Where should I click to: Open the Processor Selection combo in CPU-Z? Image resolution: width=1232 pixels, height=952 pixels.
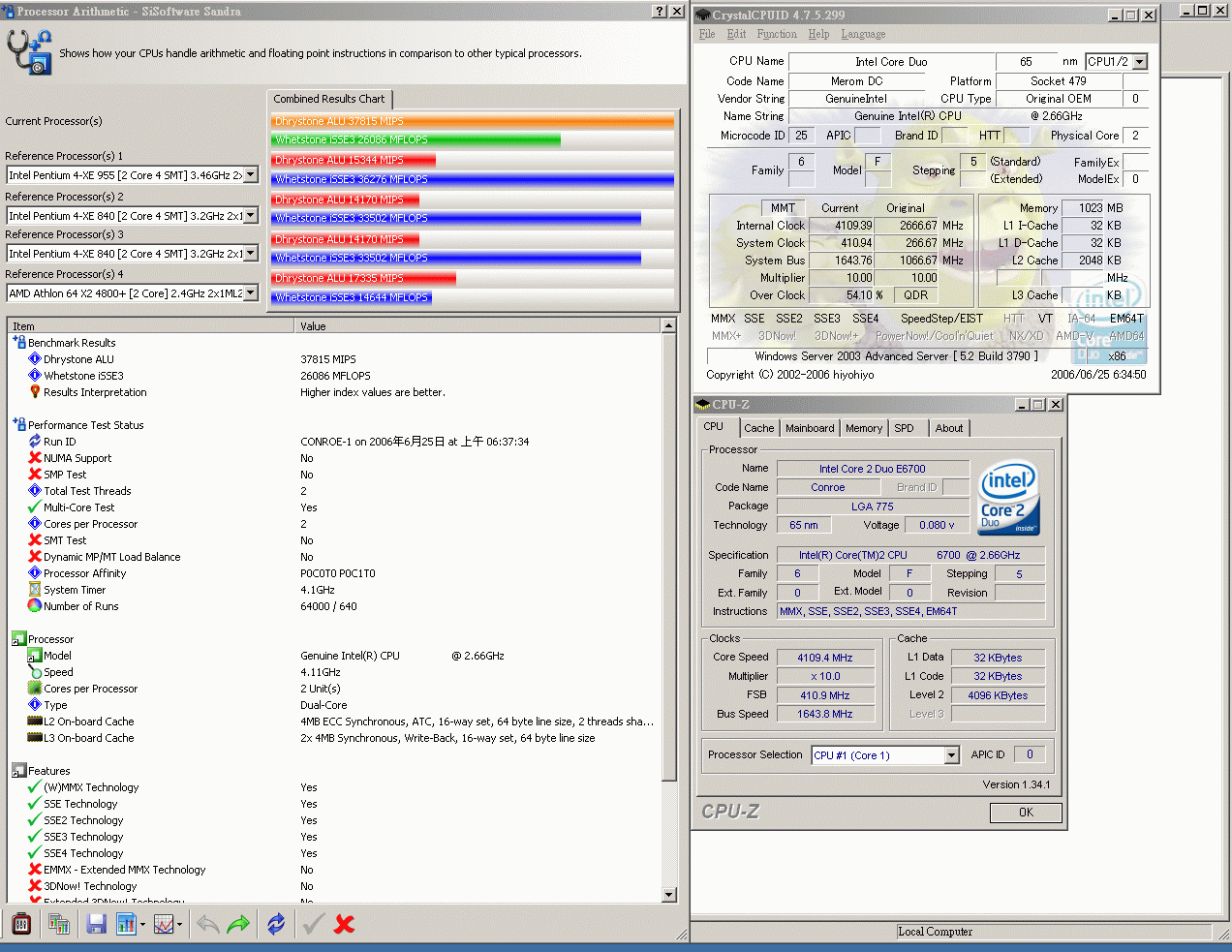951,755
